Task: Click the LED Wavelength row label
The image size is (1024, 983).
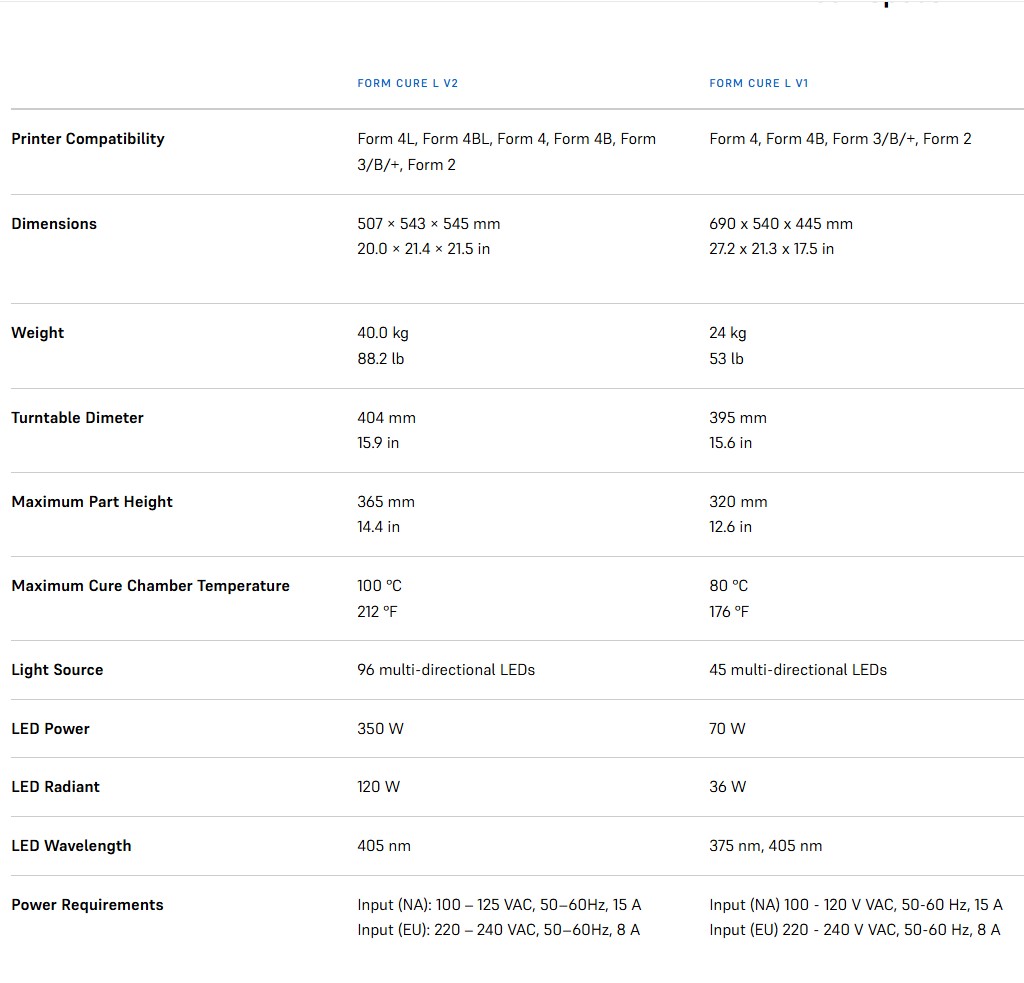Action: 71,846
